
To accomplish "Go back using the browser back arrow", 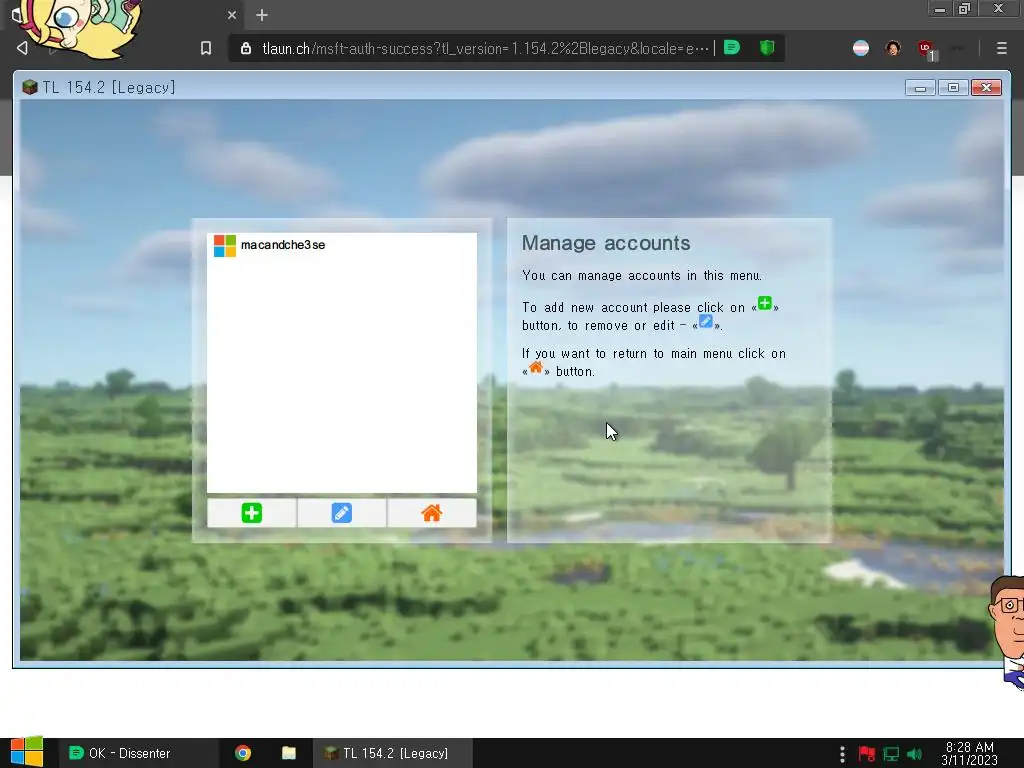I will 22,48.
